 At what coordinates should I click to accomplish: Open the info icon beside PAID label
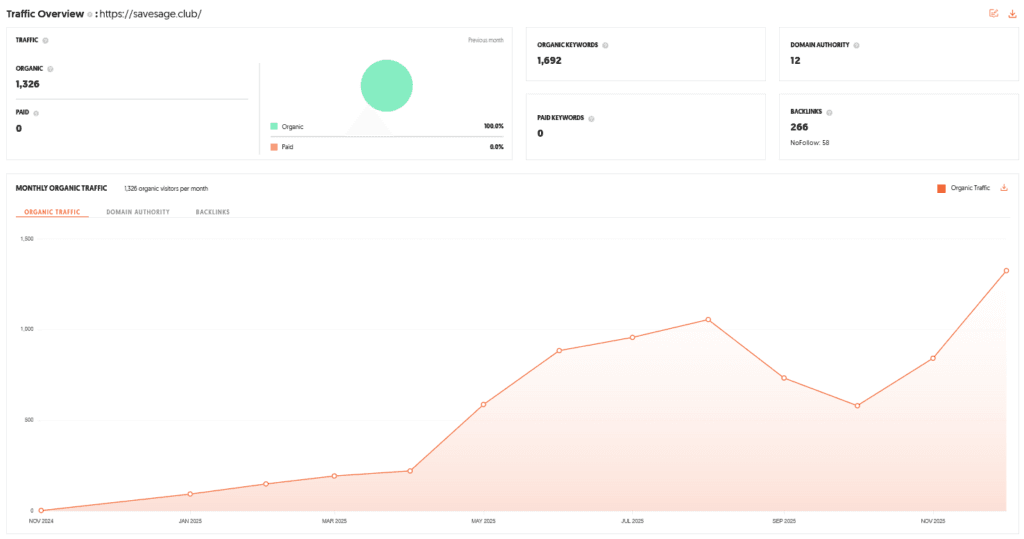36,113
